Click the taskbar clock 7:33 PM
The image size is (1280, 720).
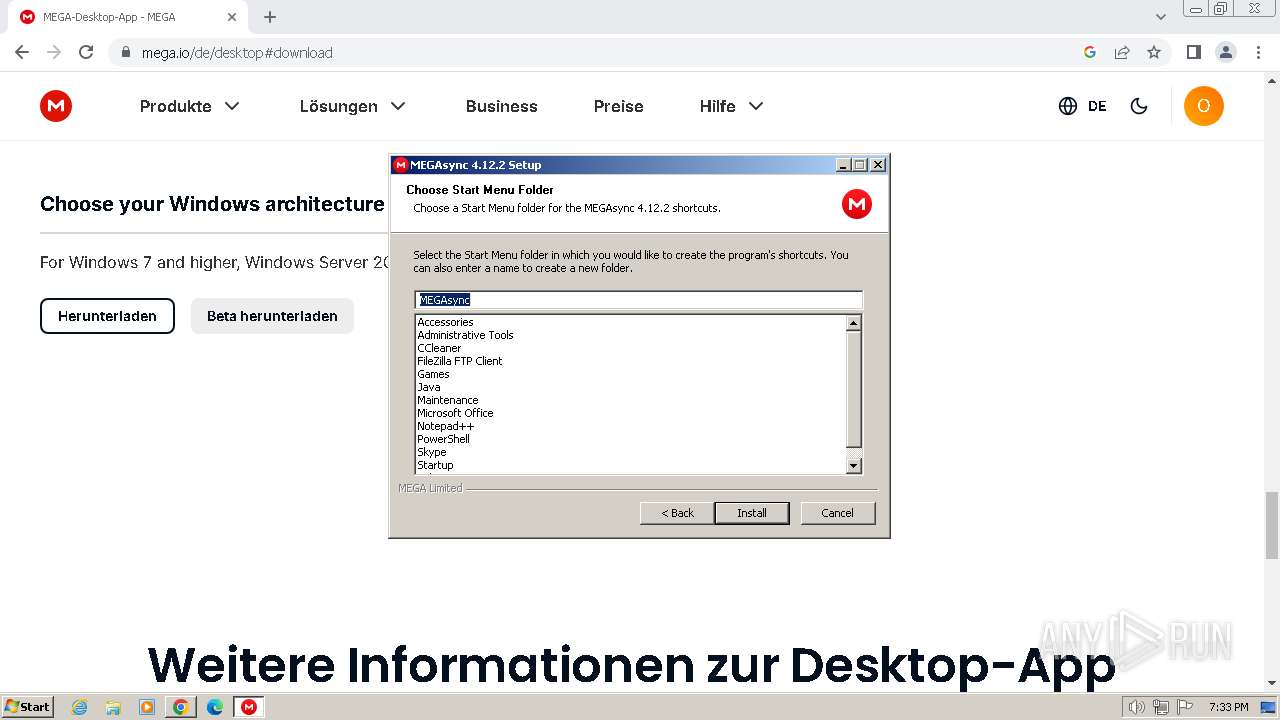[x=1229, y=707]
